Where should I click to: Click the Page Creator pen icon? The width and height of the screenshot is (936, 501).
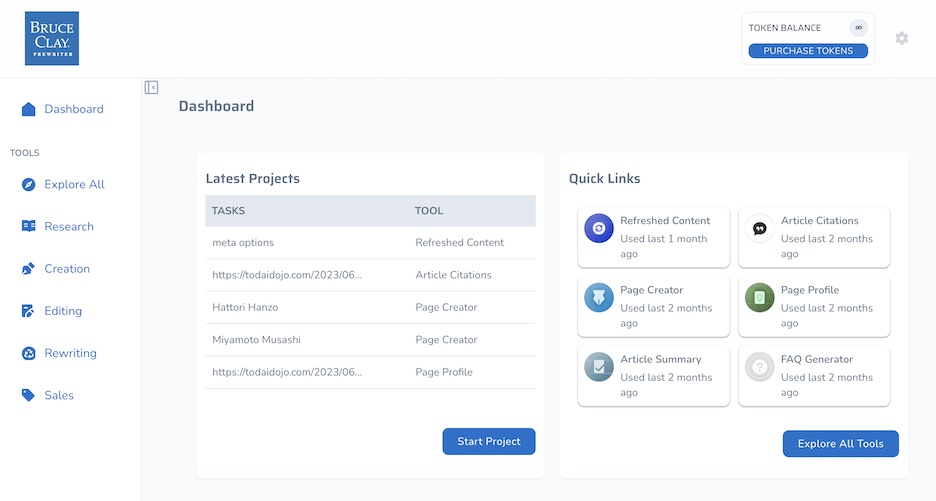599,298
